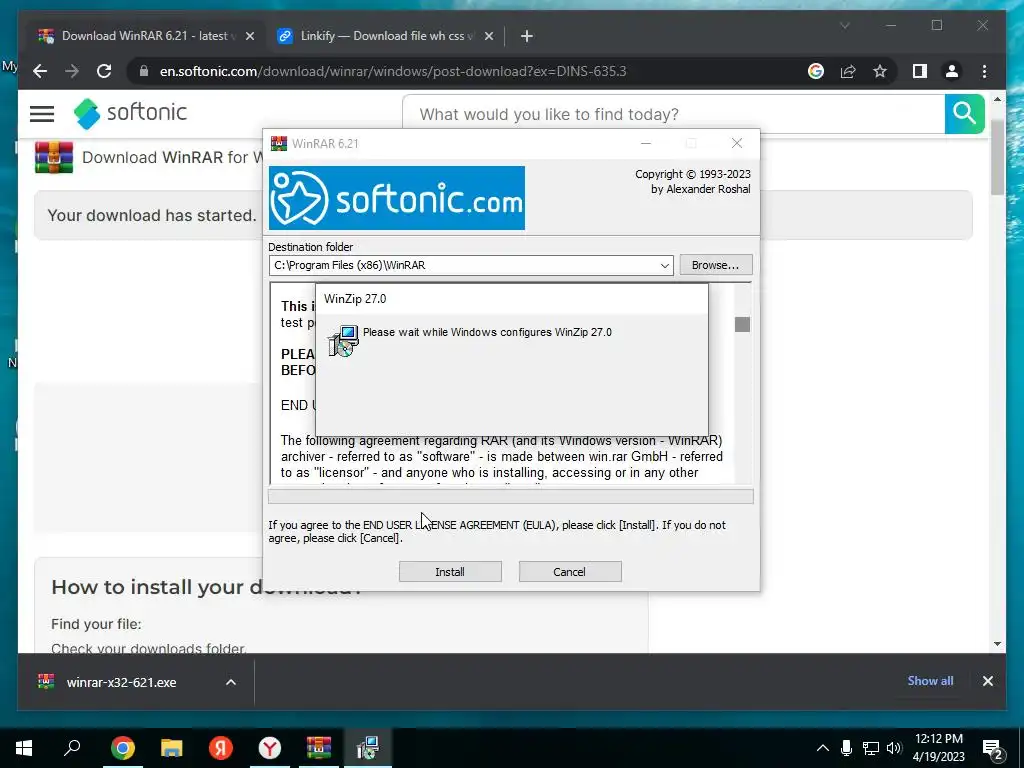Image resolution: width=1024 pixels, height=768 pixels.
Task: Open the Chrome profile icon
Action: click(952, 71)
